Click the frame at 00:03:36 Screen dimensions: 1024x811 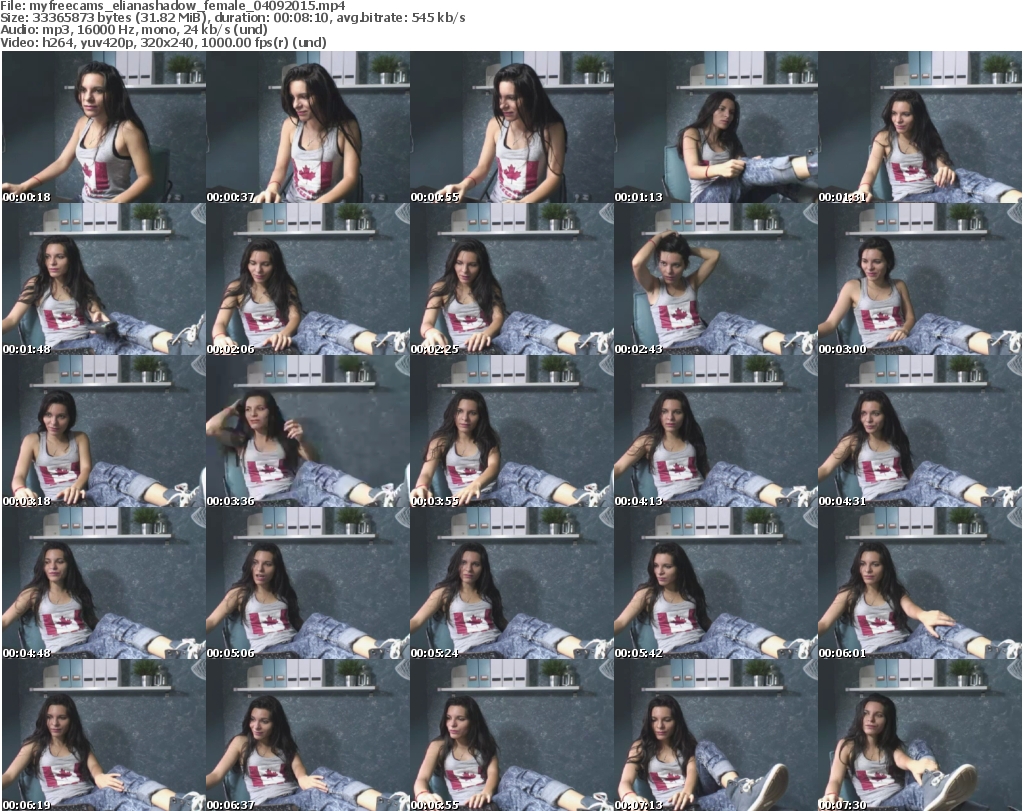click(x=308, y=431)
